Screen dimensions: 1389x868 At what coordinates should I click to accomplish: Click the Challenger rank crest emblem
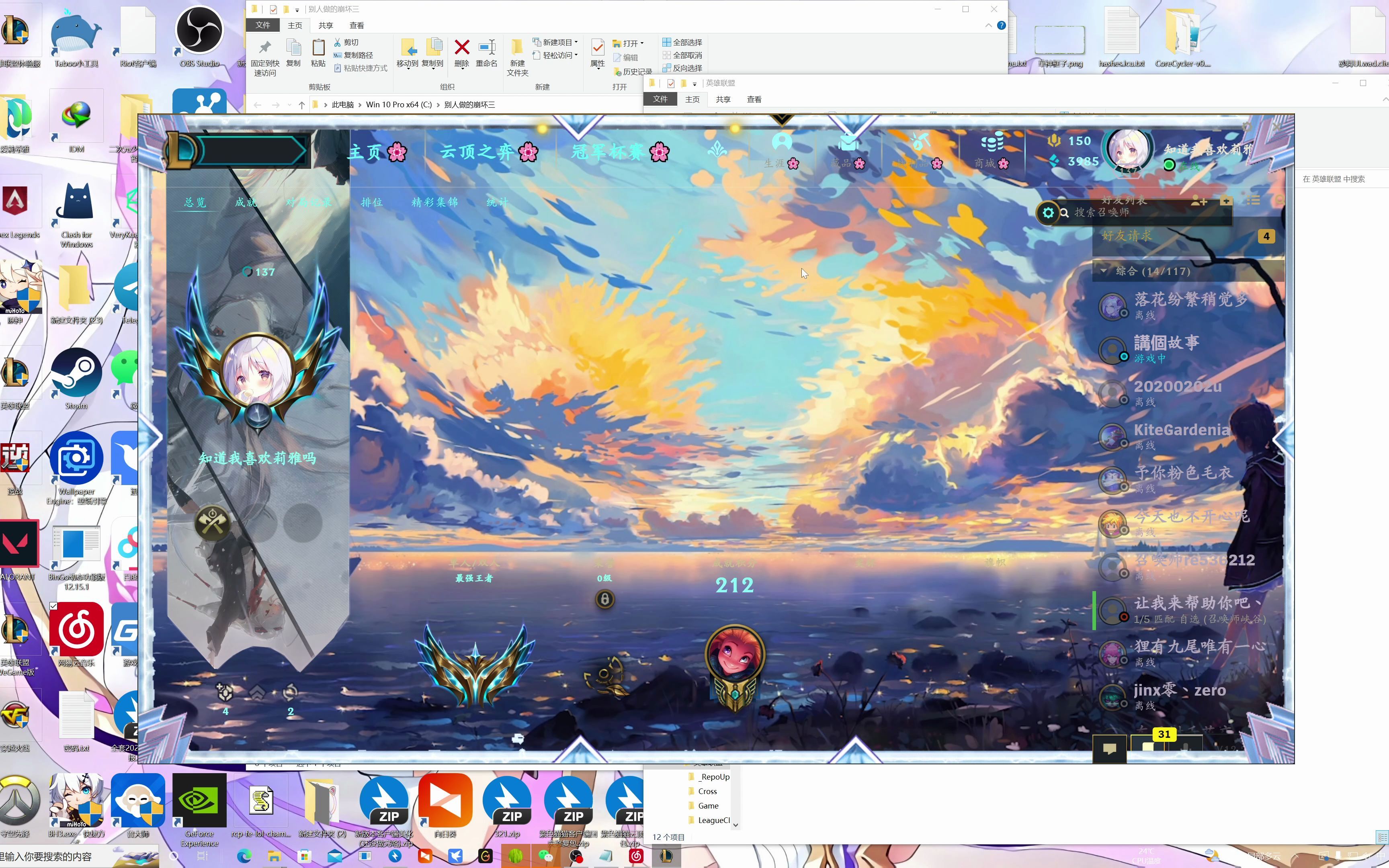click(x=475, y=666)
